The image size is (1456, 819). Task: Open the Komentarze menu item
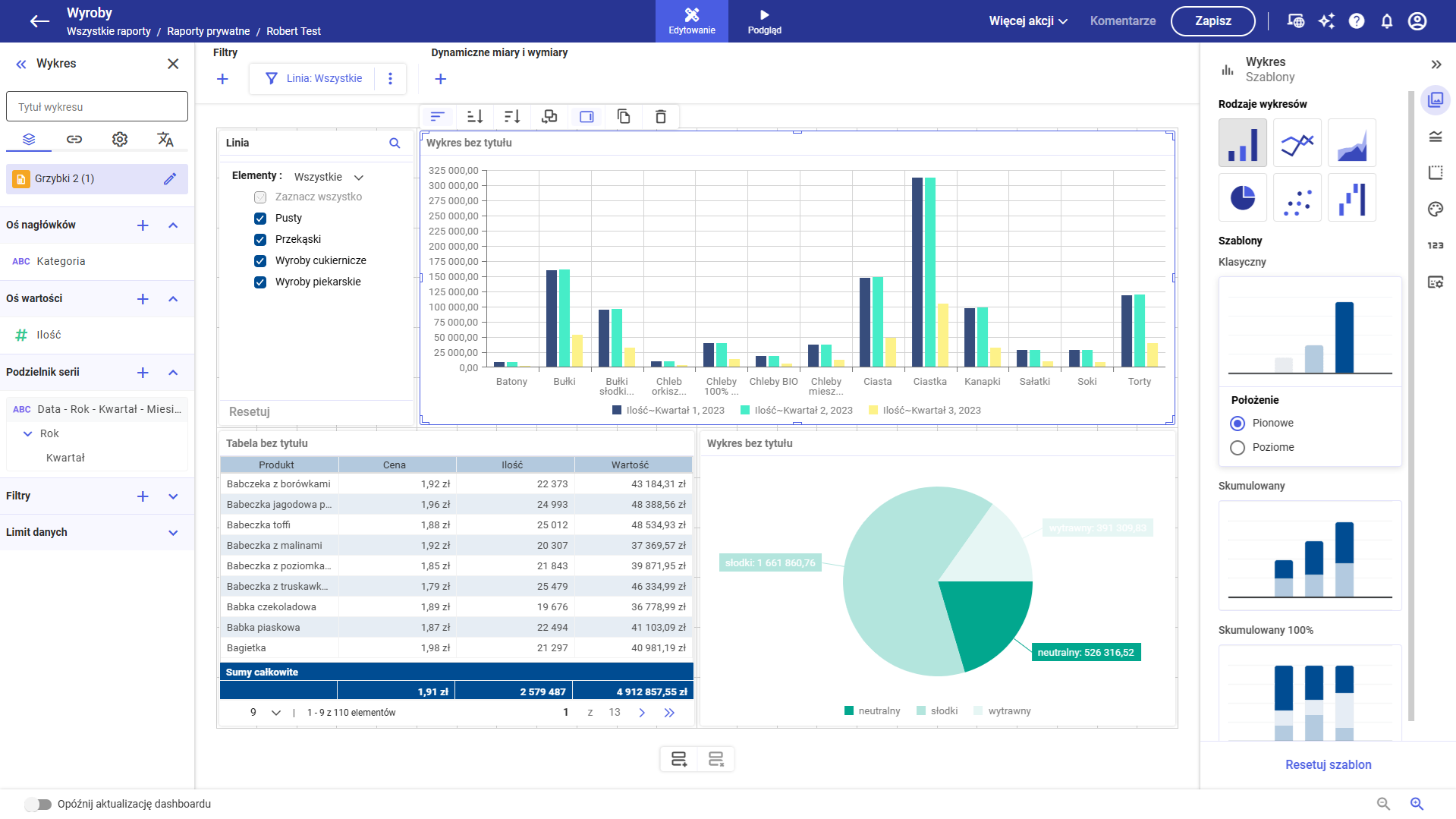coord(1122,21)
